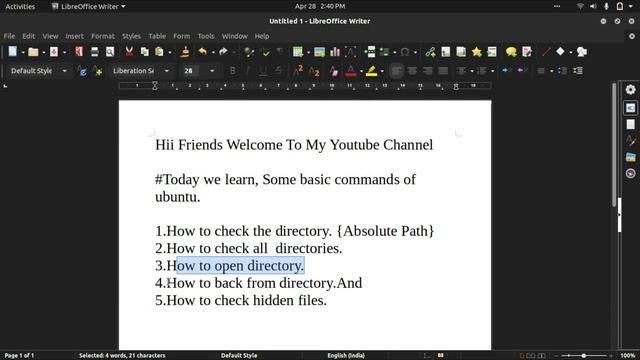Image resolution: width=640 pixels, height=360 pixels.
Task: Open the font color dropdown arrow
Action: click(x=361, y=71)
